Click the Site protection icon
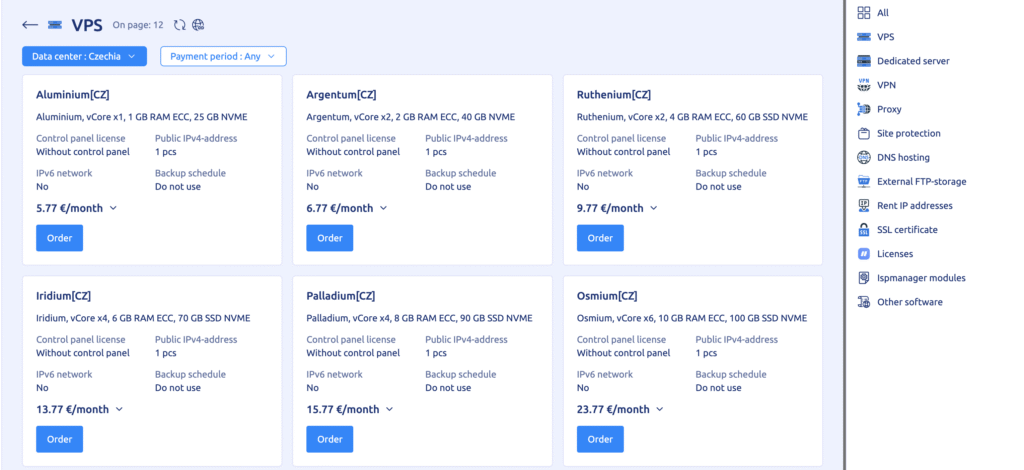 [864, 133]
